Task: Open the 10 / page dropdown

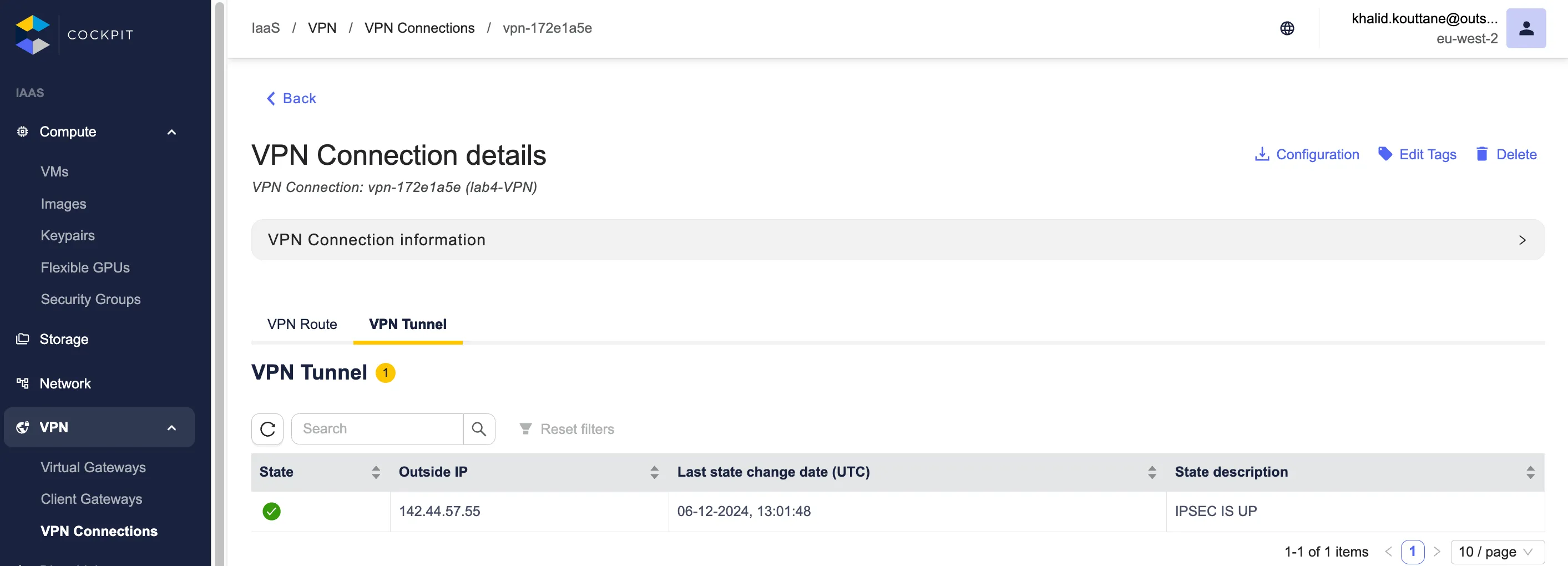Action: coord(1497,552)
